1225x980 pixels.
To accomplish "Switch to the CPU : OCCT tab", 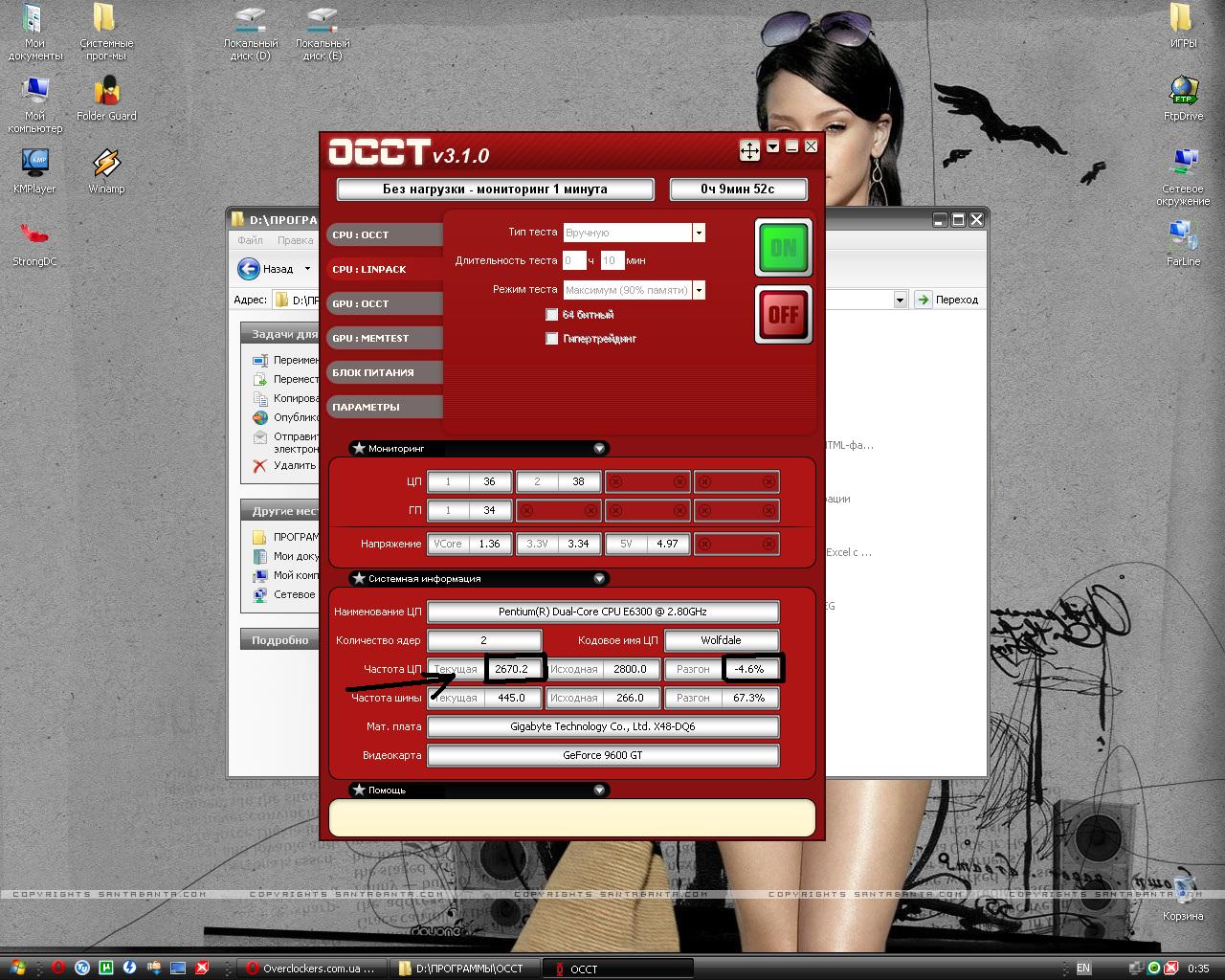I will [385, 234].
